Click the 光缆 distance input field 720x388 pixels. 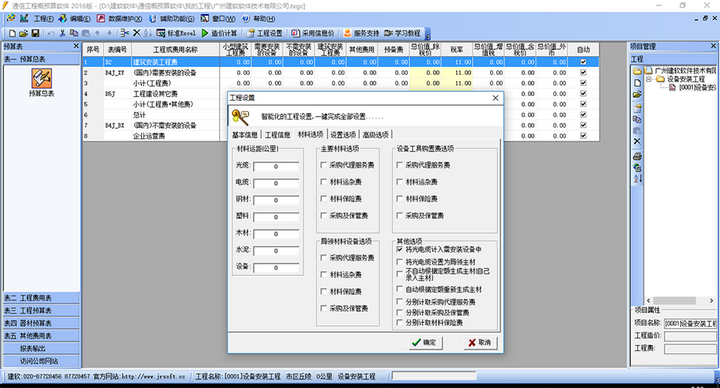click(x=276, y=167)
